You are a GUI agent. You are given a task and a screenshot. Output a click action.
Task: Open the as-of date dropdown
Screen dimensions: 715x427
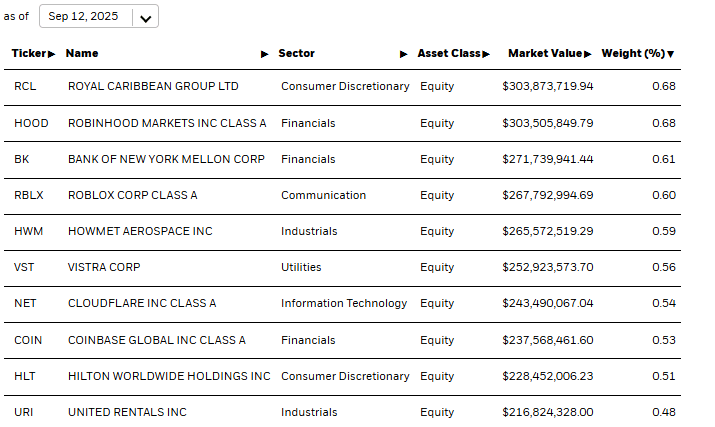pos(98,17)
